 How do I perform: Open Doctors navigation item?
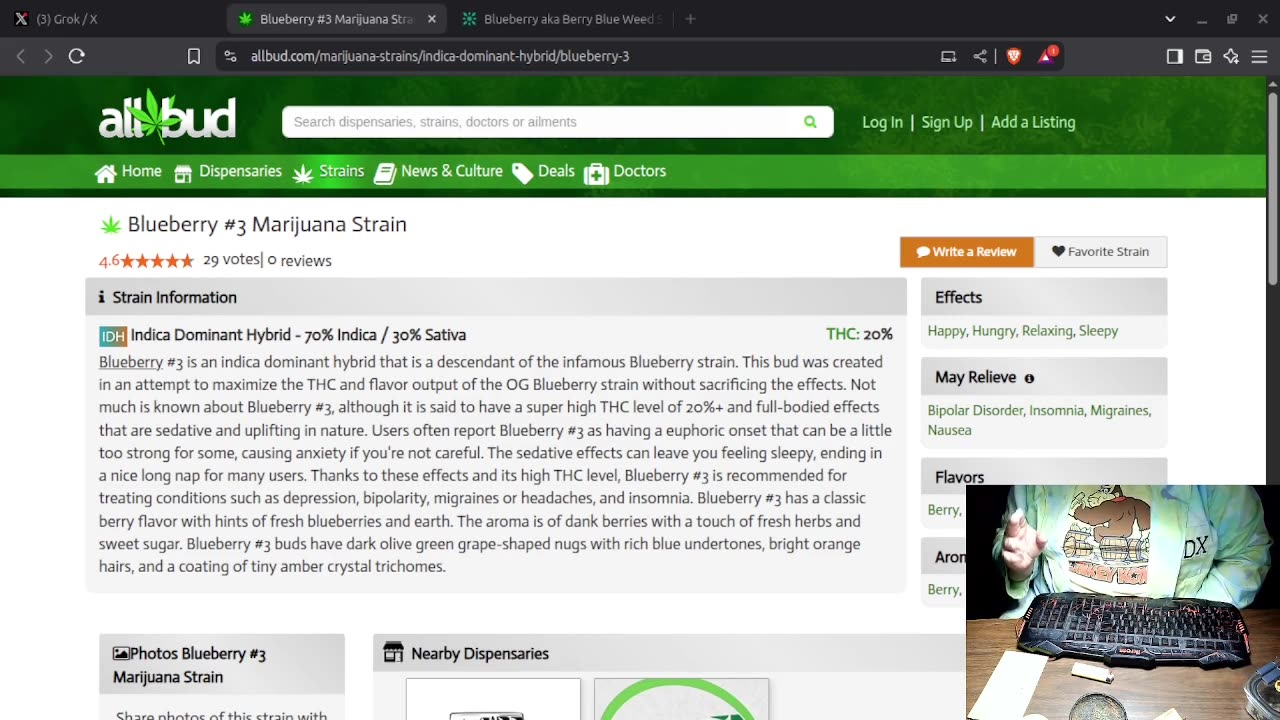click(x=625, y=172)
